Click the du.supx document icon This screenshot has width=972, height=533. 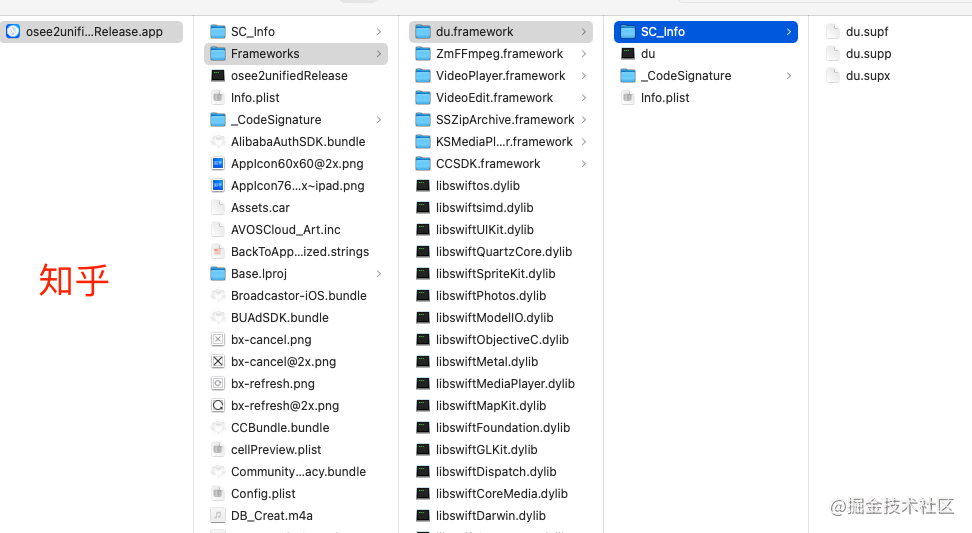coord(833,76)
